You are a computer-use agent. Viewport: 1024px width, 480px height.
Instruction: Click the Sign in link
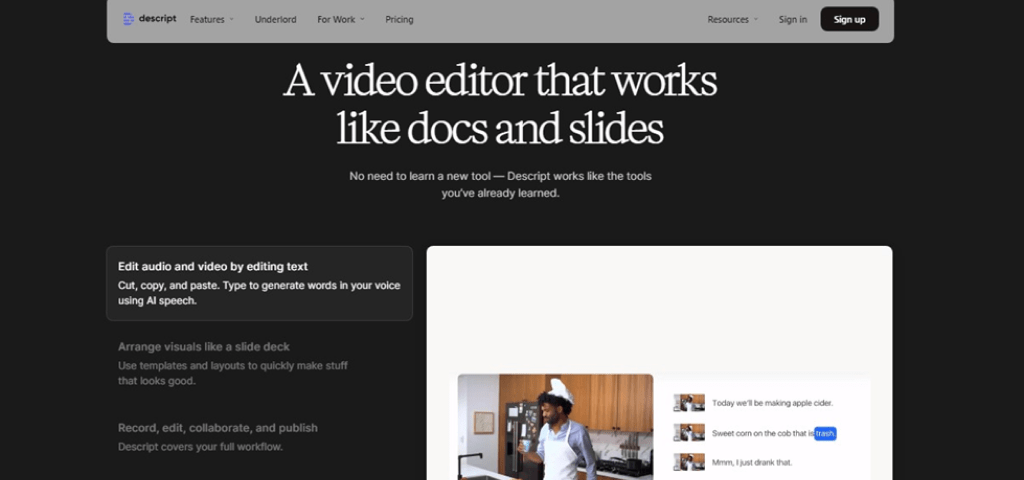click(x=793, y=19)
